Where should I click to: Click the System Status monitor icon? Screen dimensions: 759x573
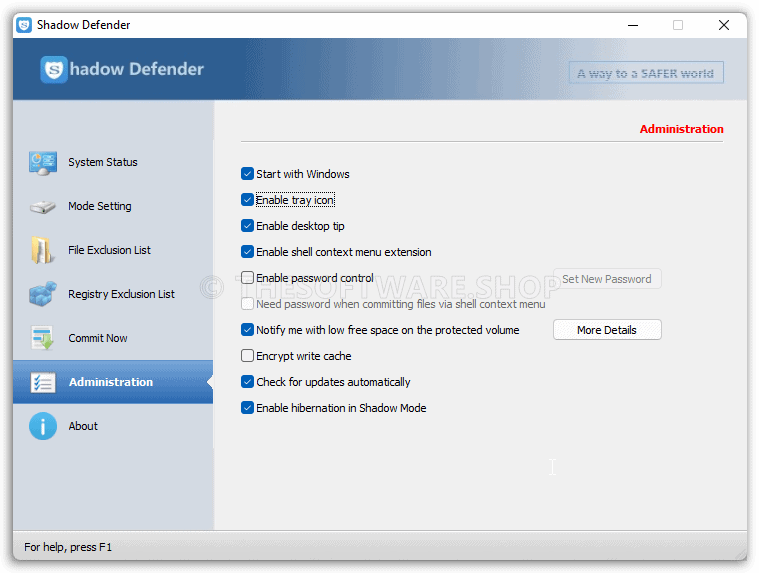[43, 163]
